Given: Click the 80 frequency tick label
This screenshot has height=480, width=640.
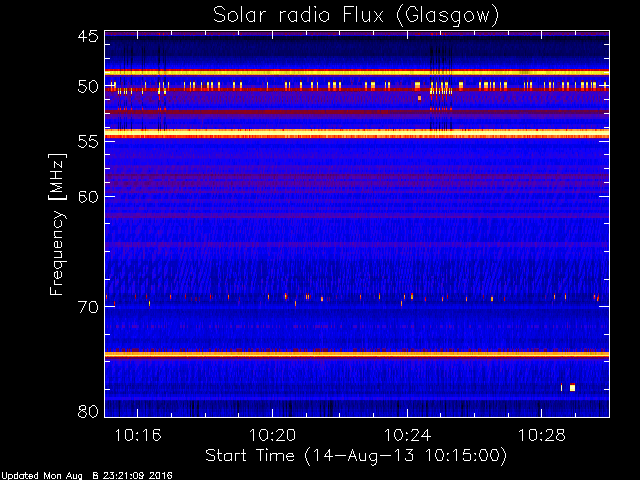Looking at the screenshot, I should click(x=88, y=411).
